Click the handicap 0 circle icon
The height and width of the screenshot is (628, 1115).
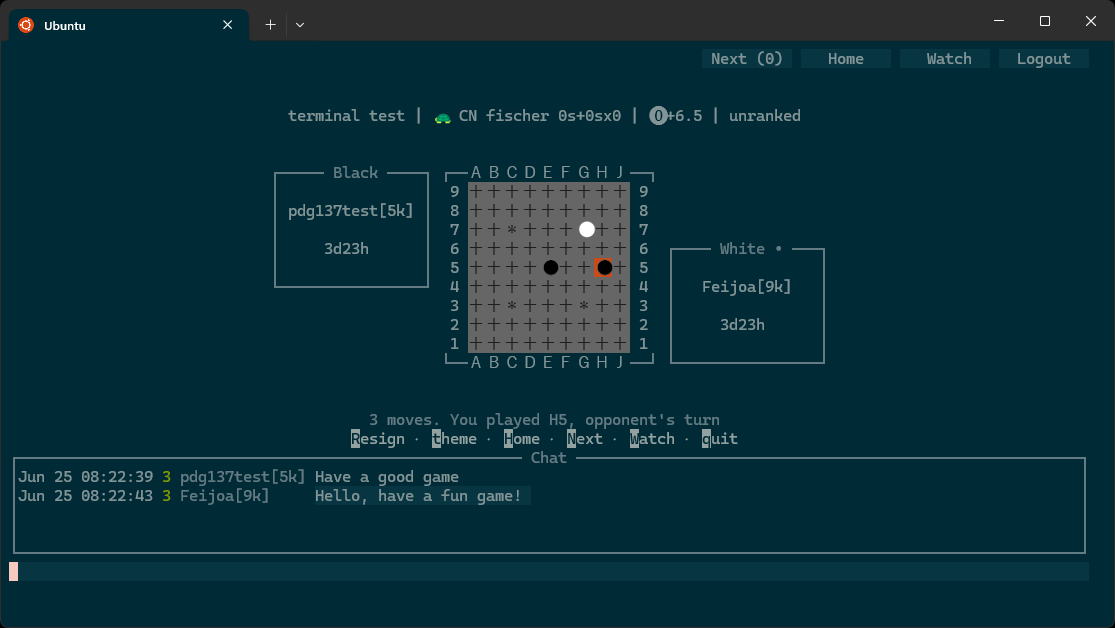coord(658,116)
